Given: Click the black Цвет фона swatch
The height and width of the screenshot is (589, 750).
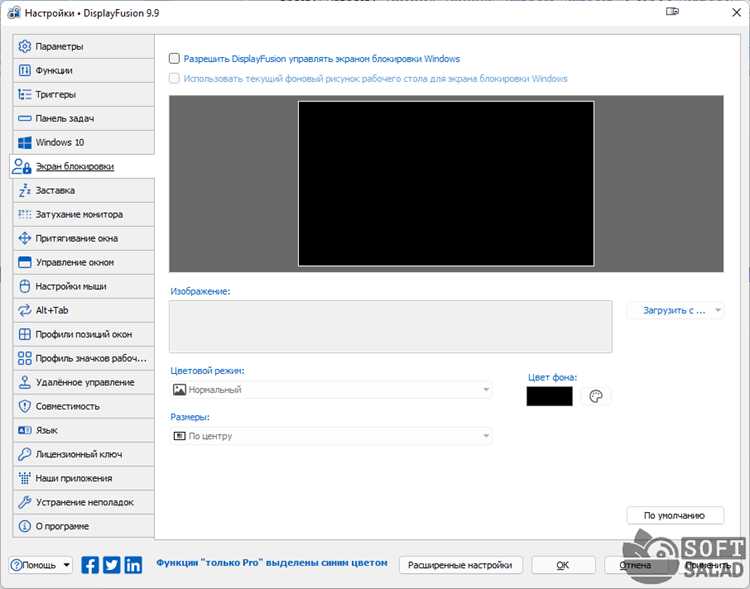Looking at the screenshot, I should (x=549, y=396).
